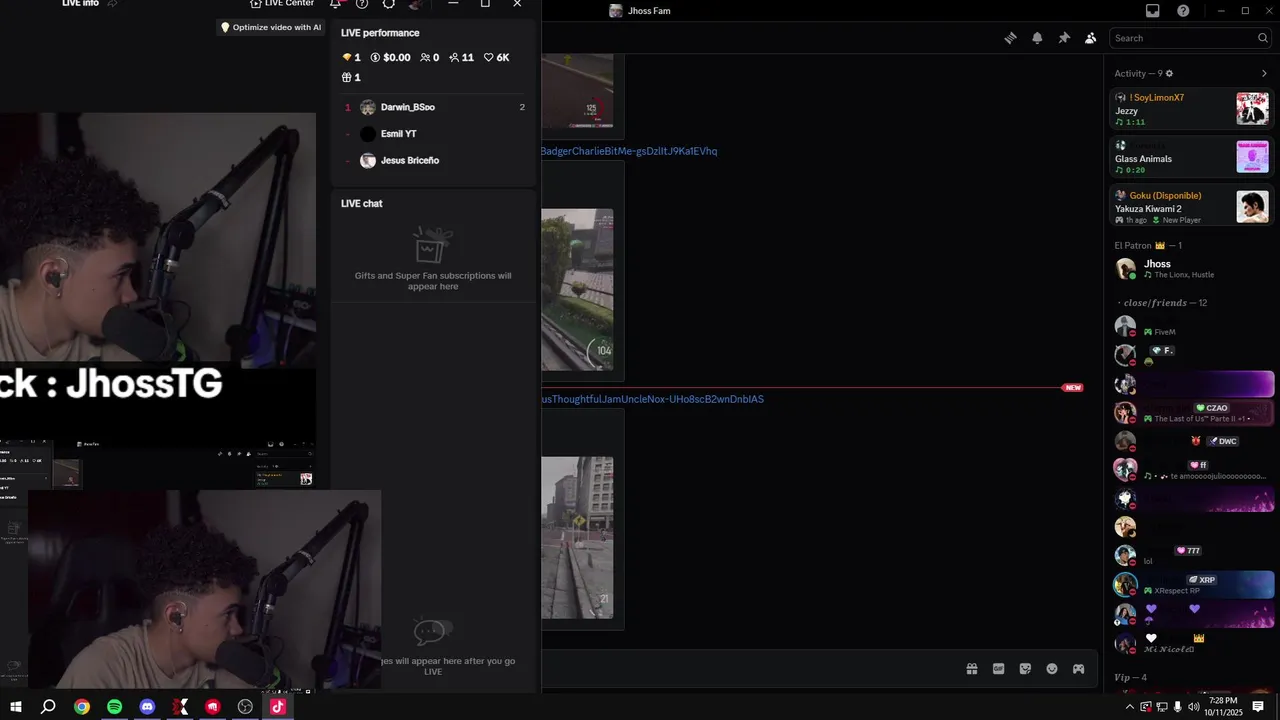
Task: Open SoyLimonX7 Jezzy activity card
Action: tap(1191, 109)
